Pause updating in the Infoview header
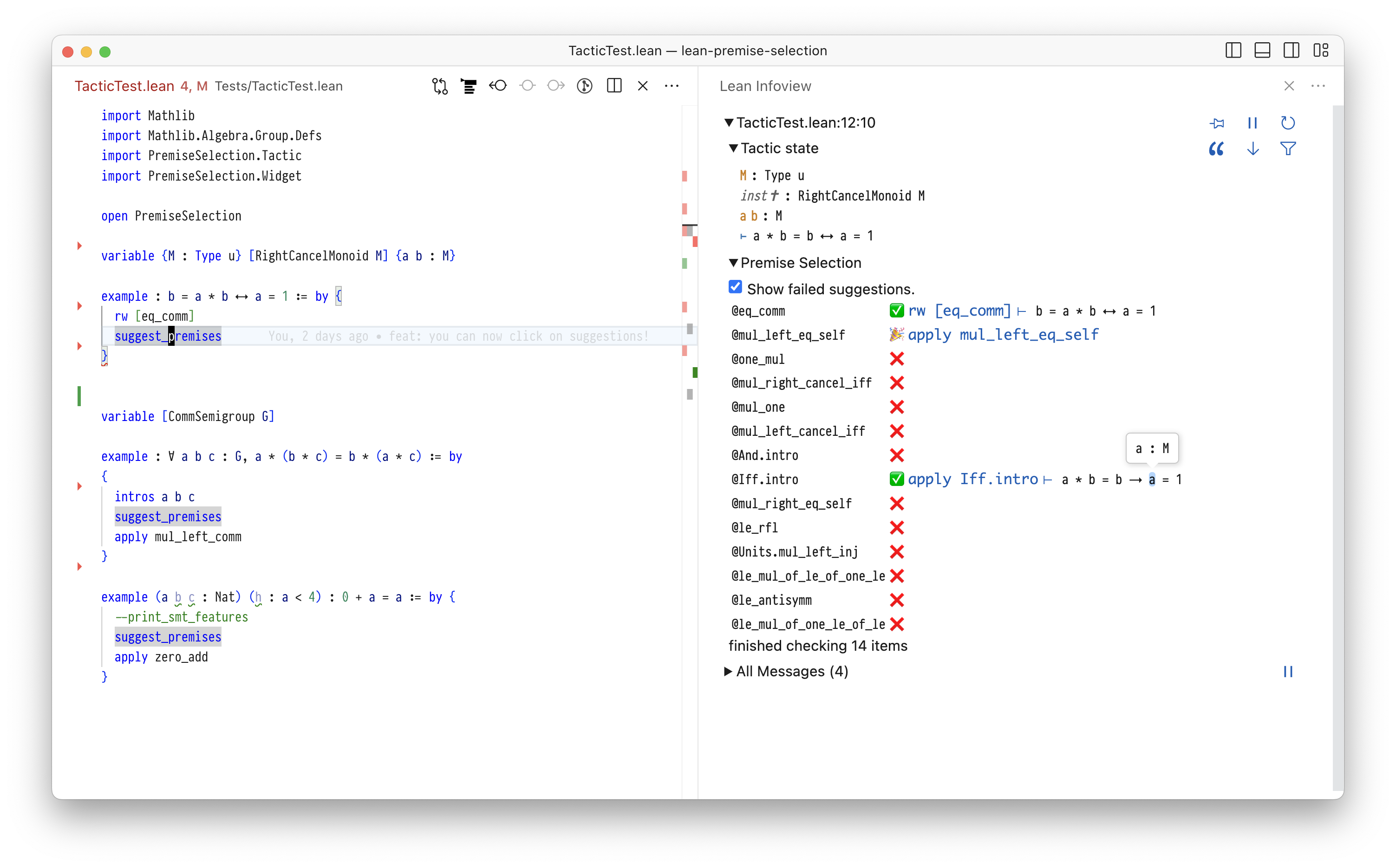This screenshot has width=1396, height=868. point(1252,123)
